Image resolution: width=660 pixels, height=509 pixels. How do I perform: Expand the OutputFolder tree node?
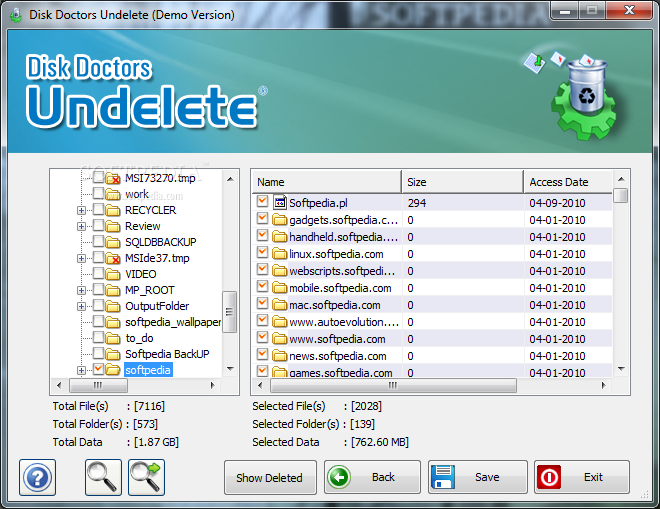click(x=81, y=306)
